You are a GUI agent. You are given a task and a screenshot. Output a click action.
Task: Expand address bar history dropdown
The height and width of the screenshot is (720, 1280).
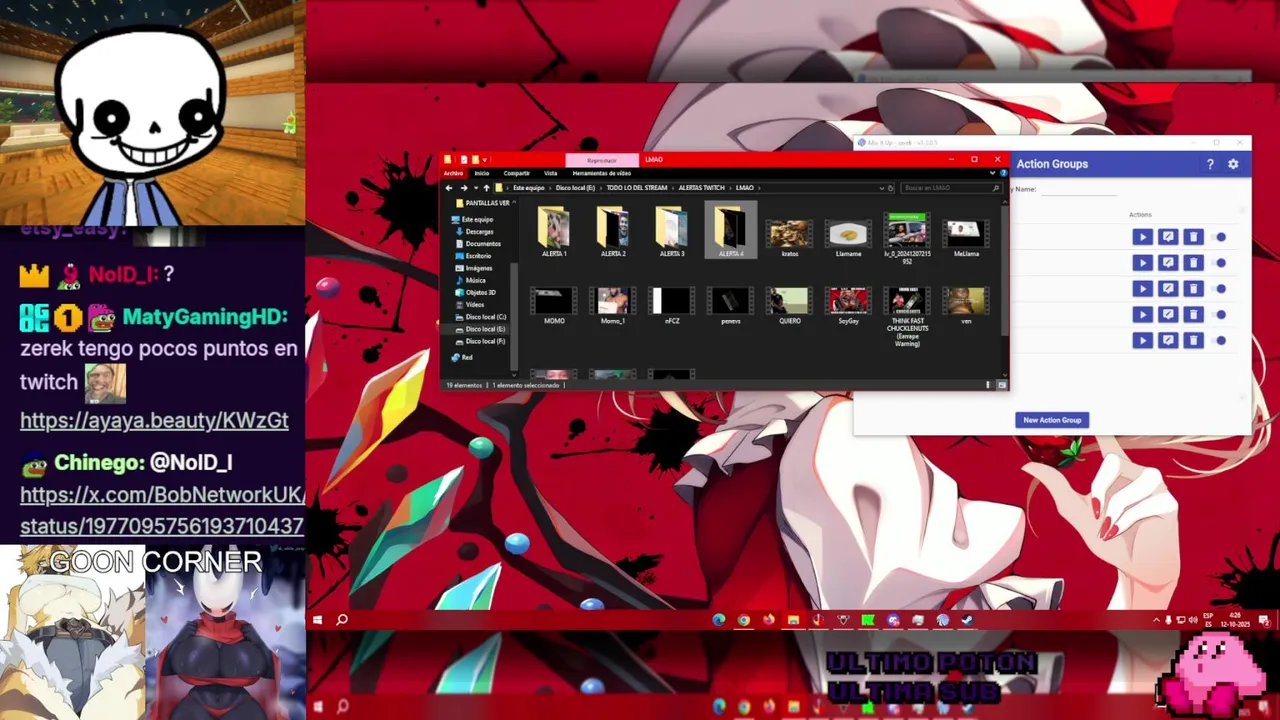click(x=882, y=188)
